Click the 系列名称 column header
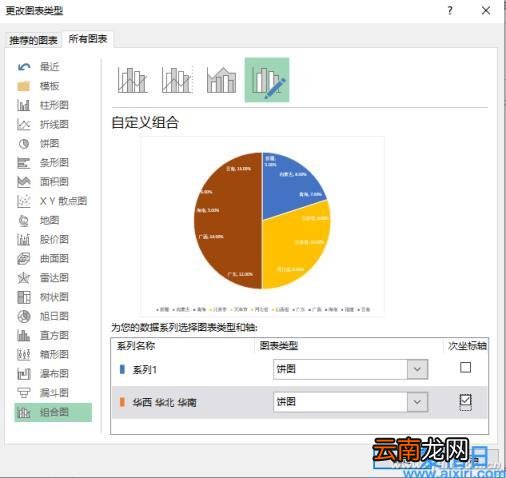This screenshot has width=506, height=478. tap(136, 346)
